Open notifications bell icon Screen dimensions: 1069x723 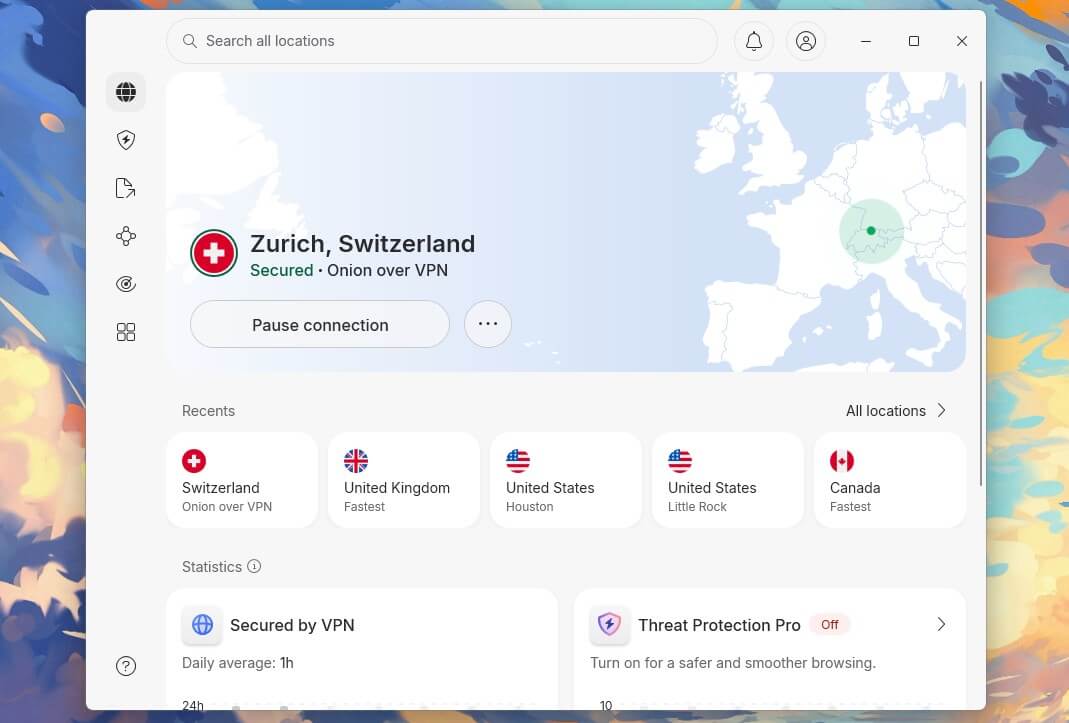(x=753, y=41)
